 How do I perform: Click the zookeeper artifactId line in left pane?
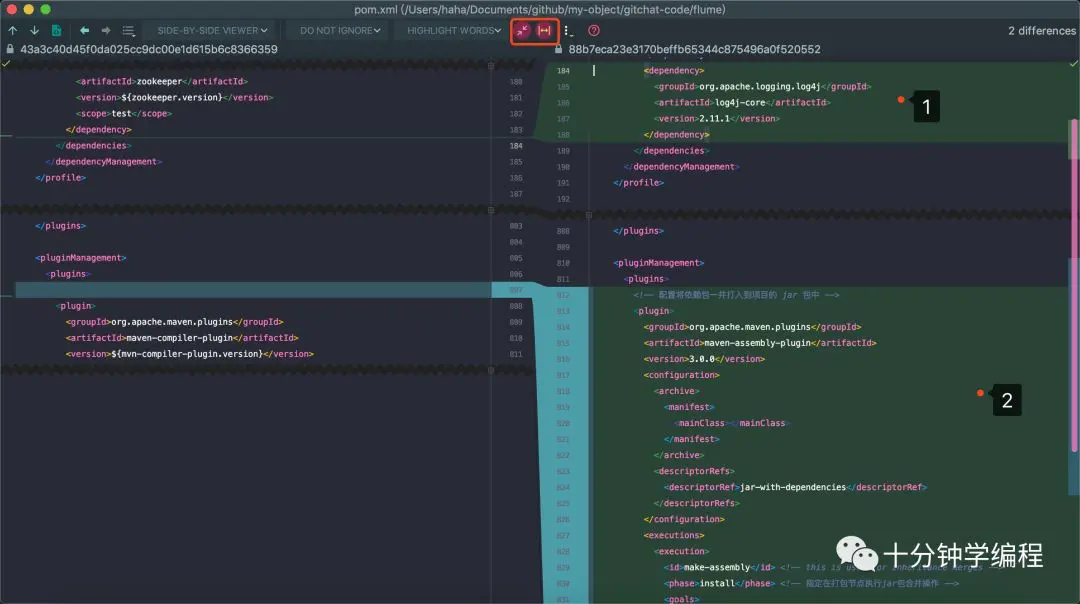coord(161,81)
